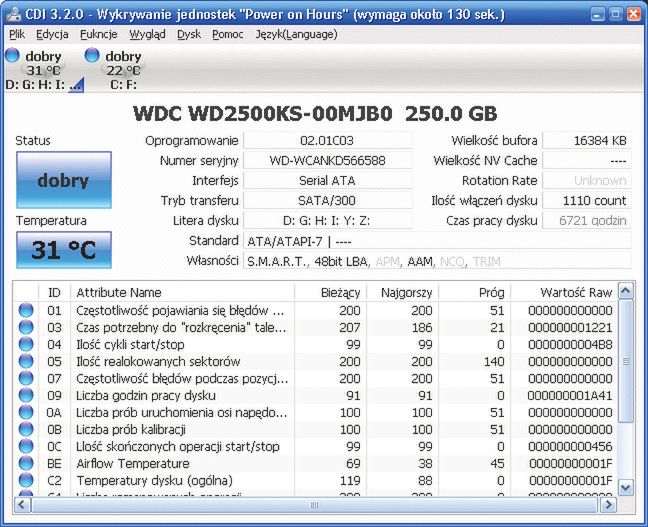Open the Plik menu
The image size is (648, 527).
click(17, 34)
